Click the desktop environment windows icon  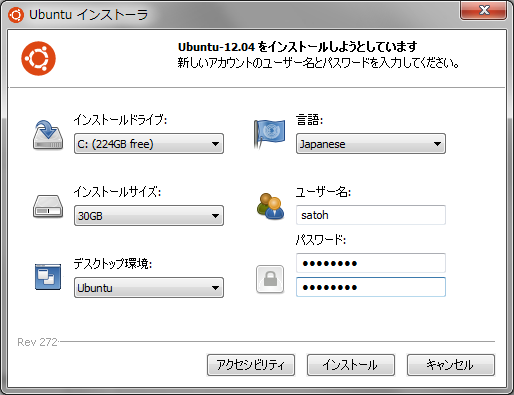coord(48,277)
